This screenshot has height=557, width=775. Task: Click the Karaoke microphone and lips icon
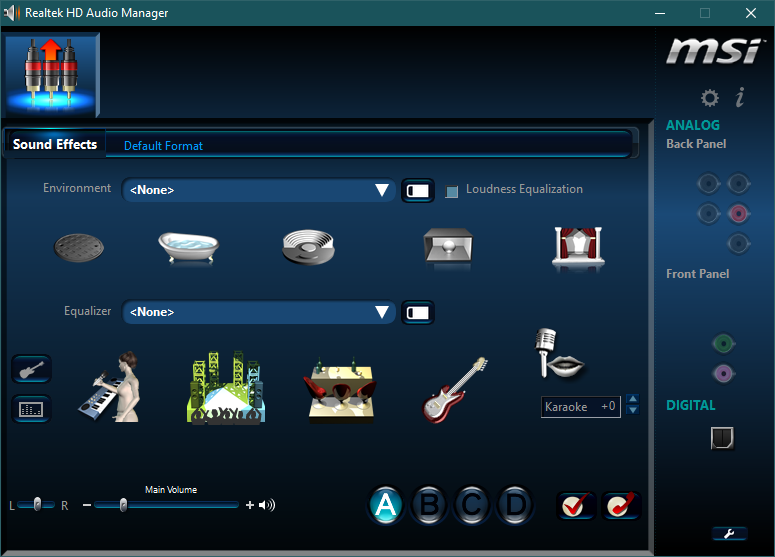pyautogui.click(x=559, y=353)
